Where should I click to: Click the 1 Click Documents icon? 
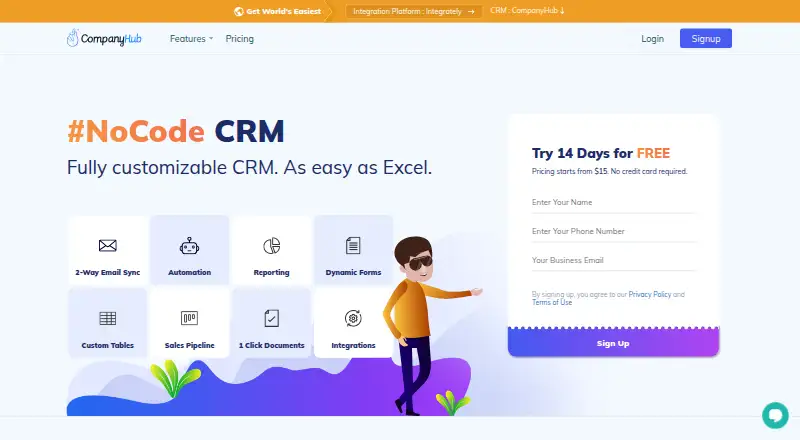pos(271,318)
